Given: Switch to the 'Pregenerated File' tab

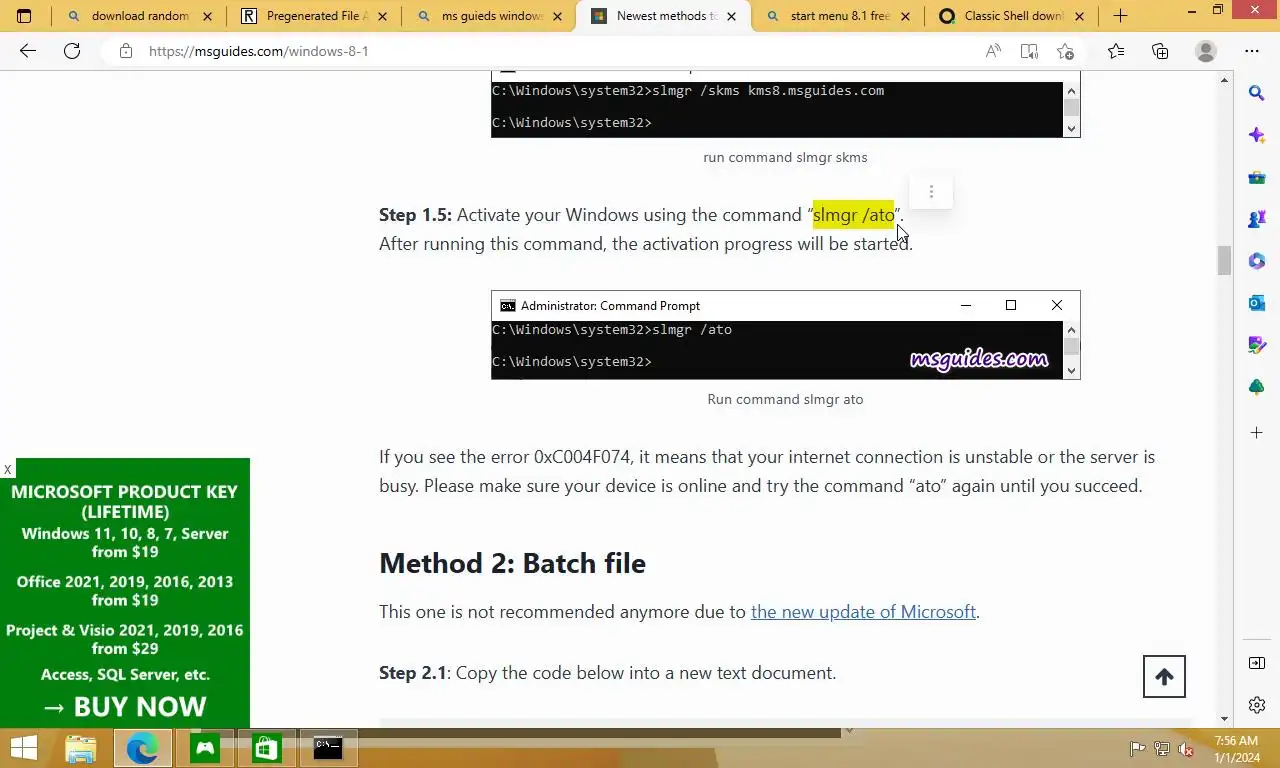Looking at the screenshot, I should (314, 16).
